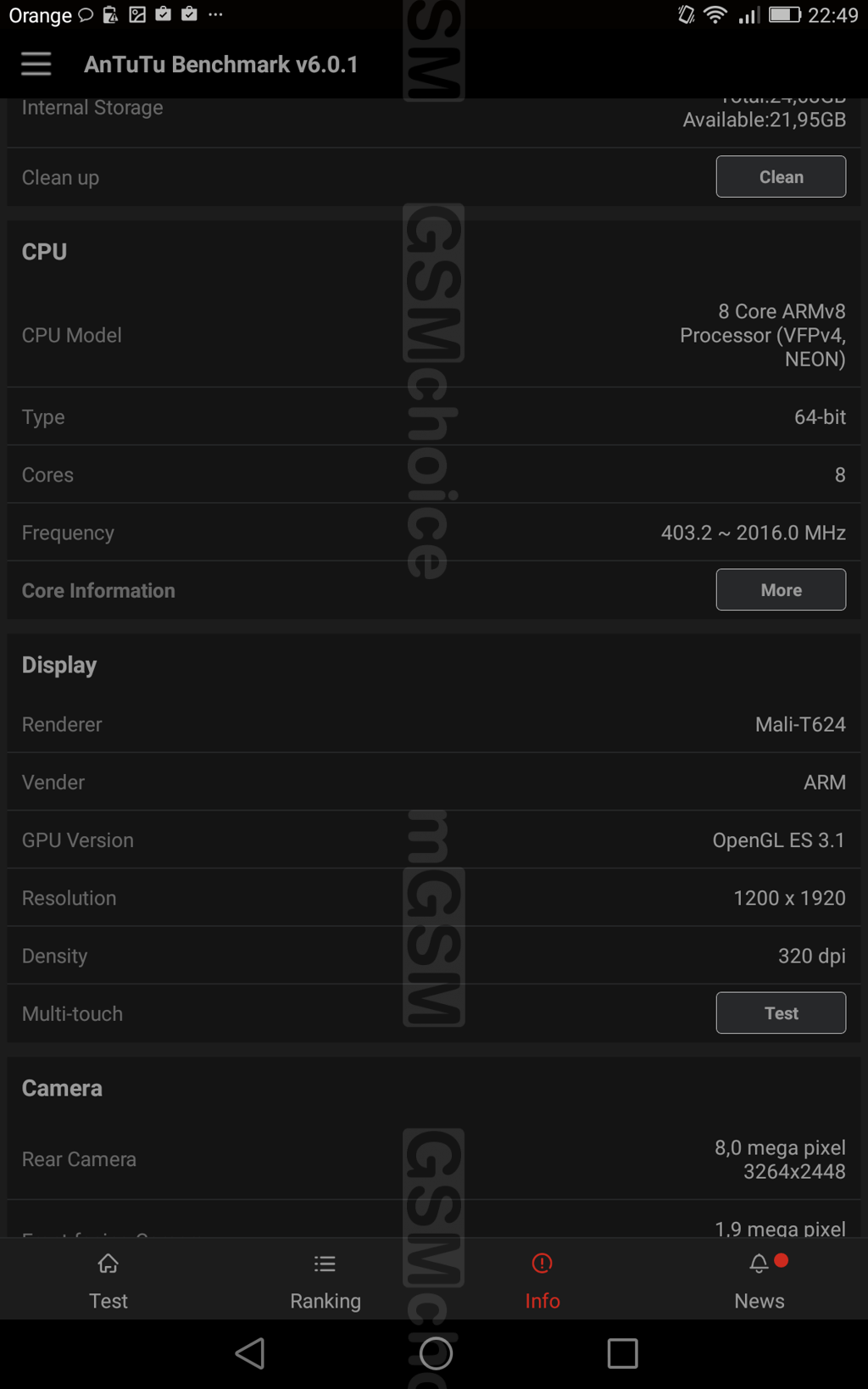Tap the battery status icon
The width and height of the screenshot is (868, 1389).
[784, 15]
